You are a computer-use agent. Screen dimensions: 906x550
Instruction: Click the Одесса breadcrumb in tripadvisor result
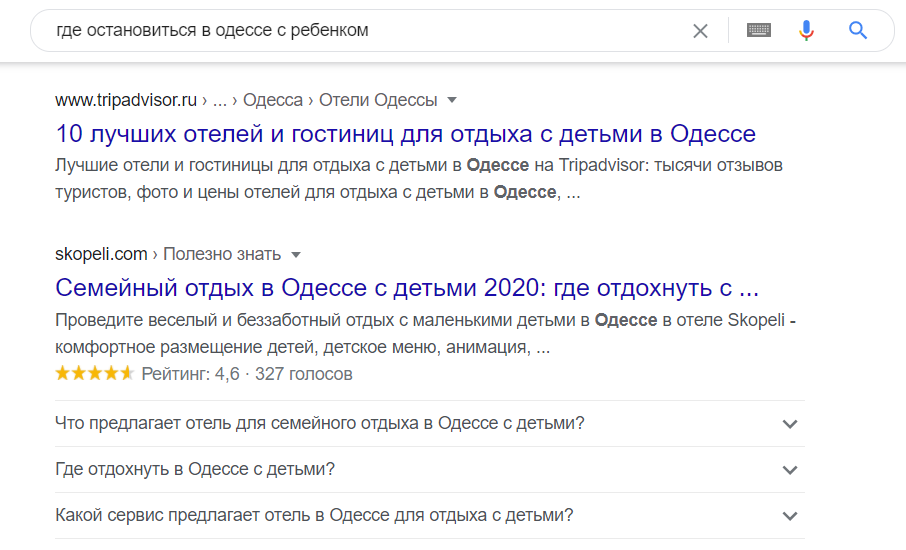[273, 101]
